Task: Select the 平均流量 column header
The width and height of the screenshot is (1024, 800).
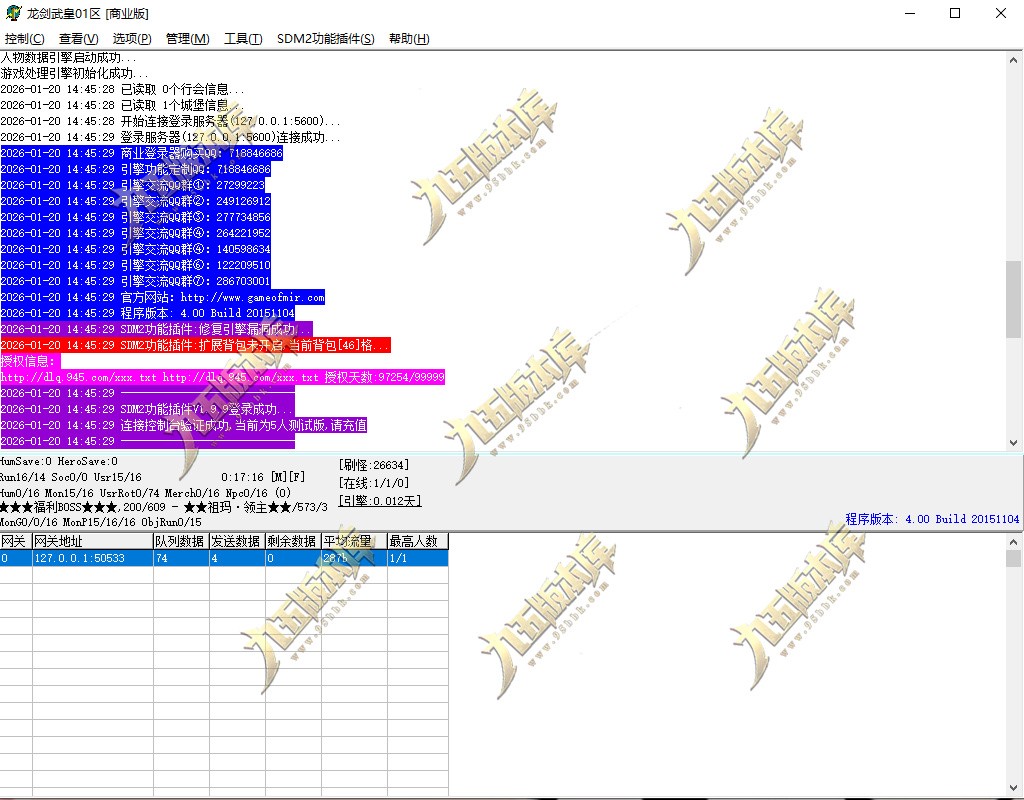Action: [x=354, y=541]
